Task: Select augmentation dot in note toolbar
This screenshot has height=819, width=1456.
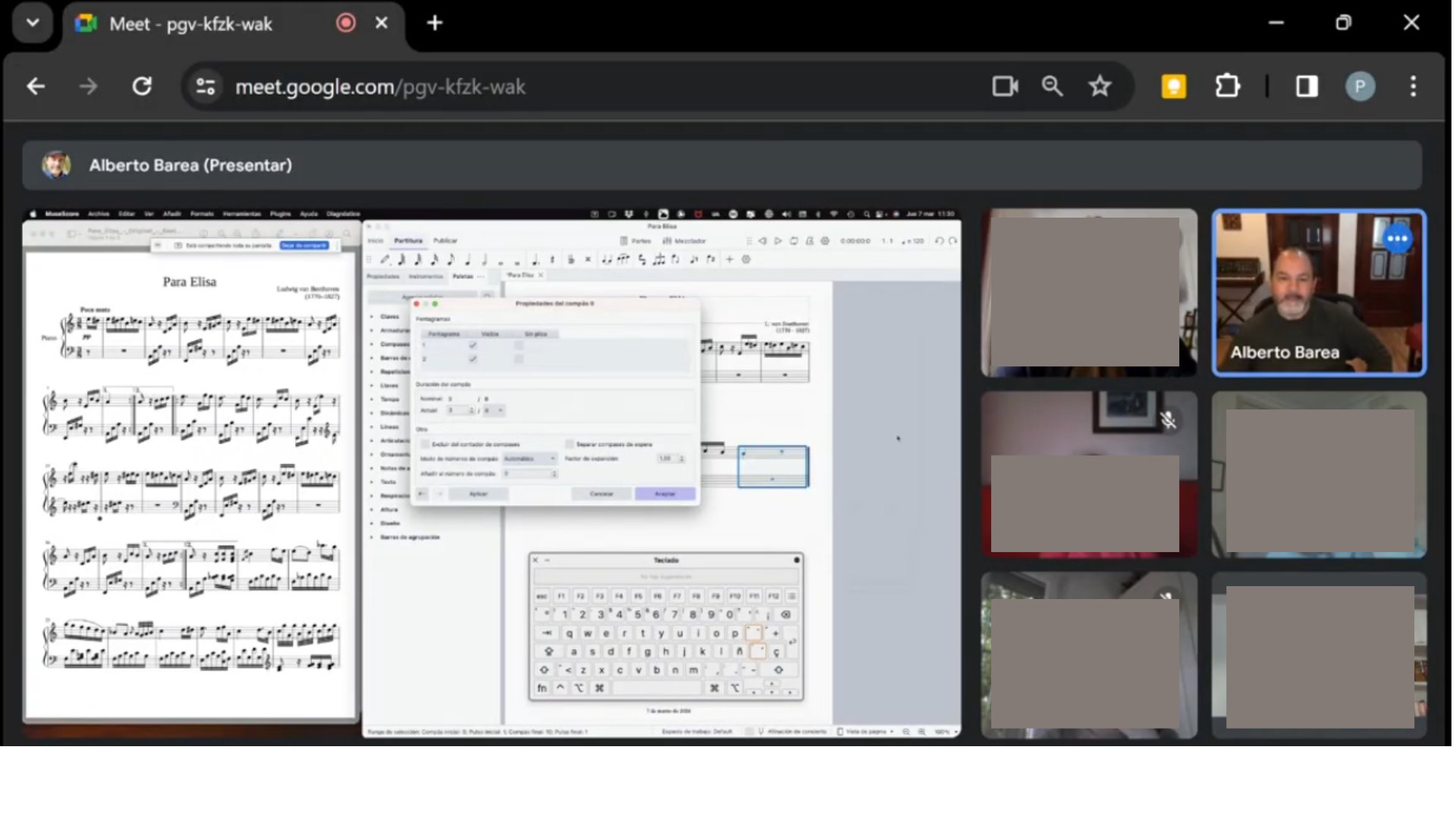Action: pyautogui.click(x=535, y=260)
